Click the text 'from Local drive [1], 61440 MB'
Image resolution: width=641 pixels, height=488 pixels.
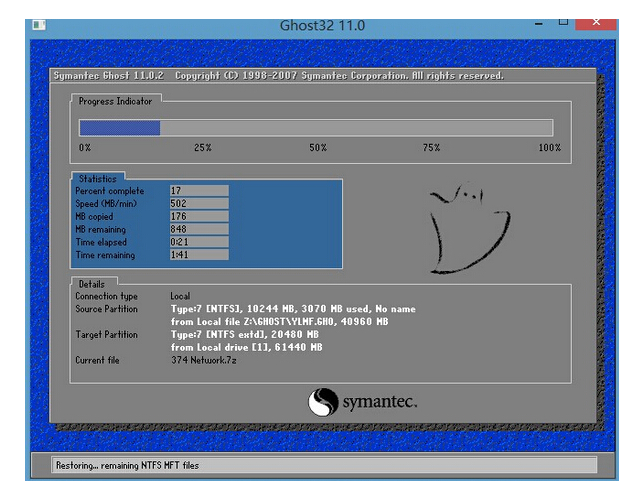[247, 347]
